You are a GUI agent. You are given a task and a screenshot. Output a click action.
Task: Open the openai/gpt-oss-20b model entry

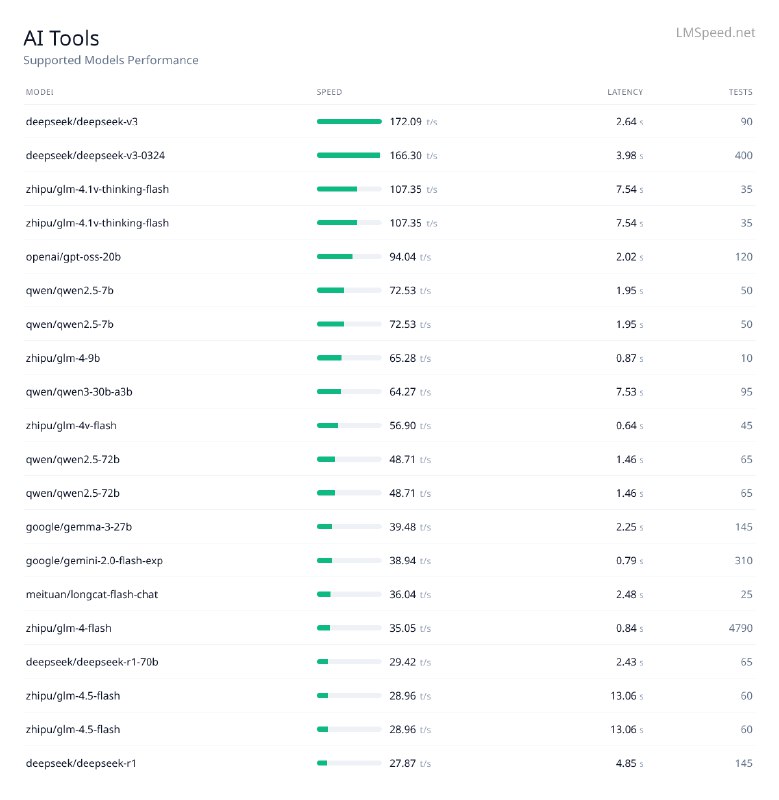[x=82, y=256]
